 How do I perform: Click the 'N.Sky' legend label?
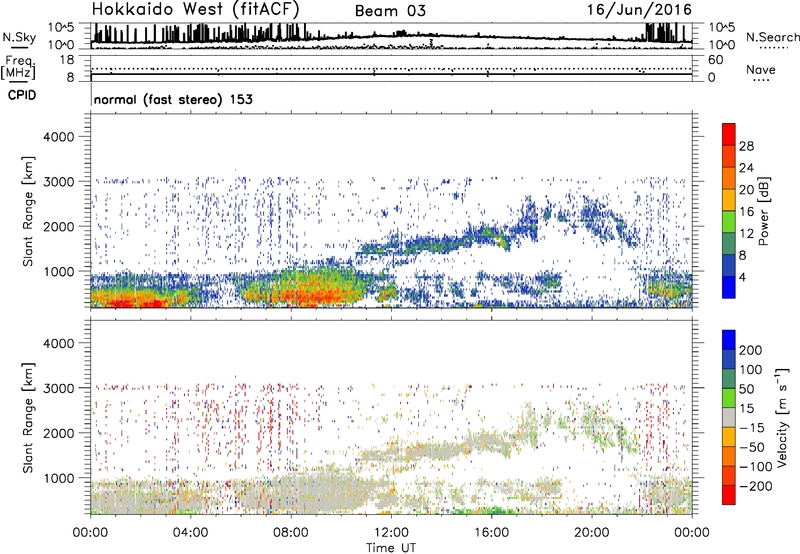pos(19,37)
